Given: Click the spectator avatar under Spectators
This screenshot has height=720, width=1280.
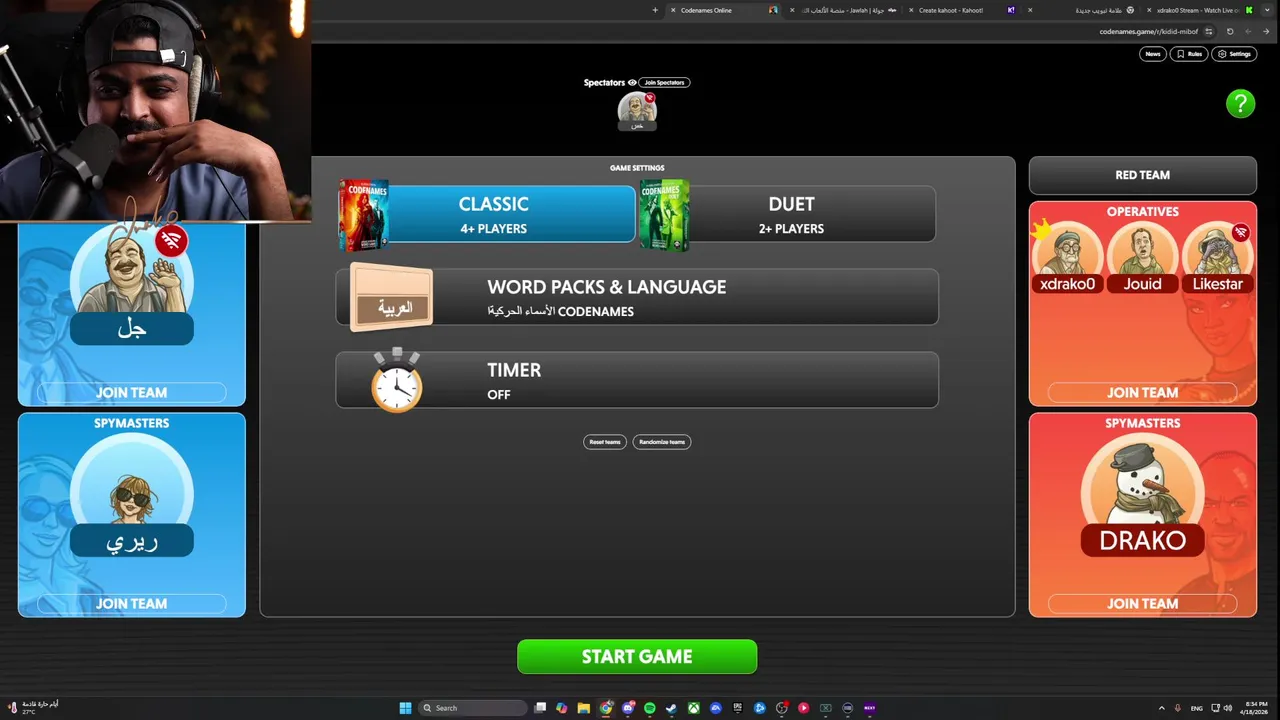Looking at the screenshot, I should pyautogui.click(x=637, y=110).
